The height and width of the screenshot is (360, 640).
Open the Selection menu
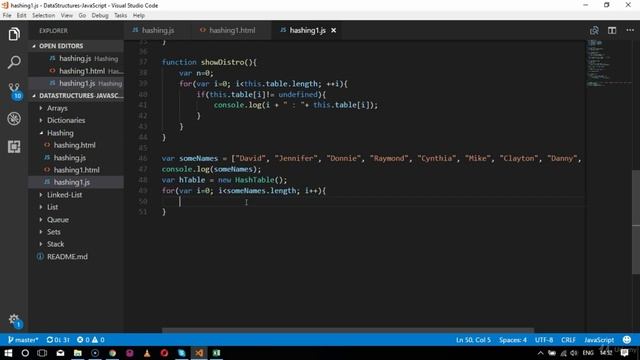43,16
